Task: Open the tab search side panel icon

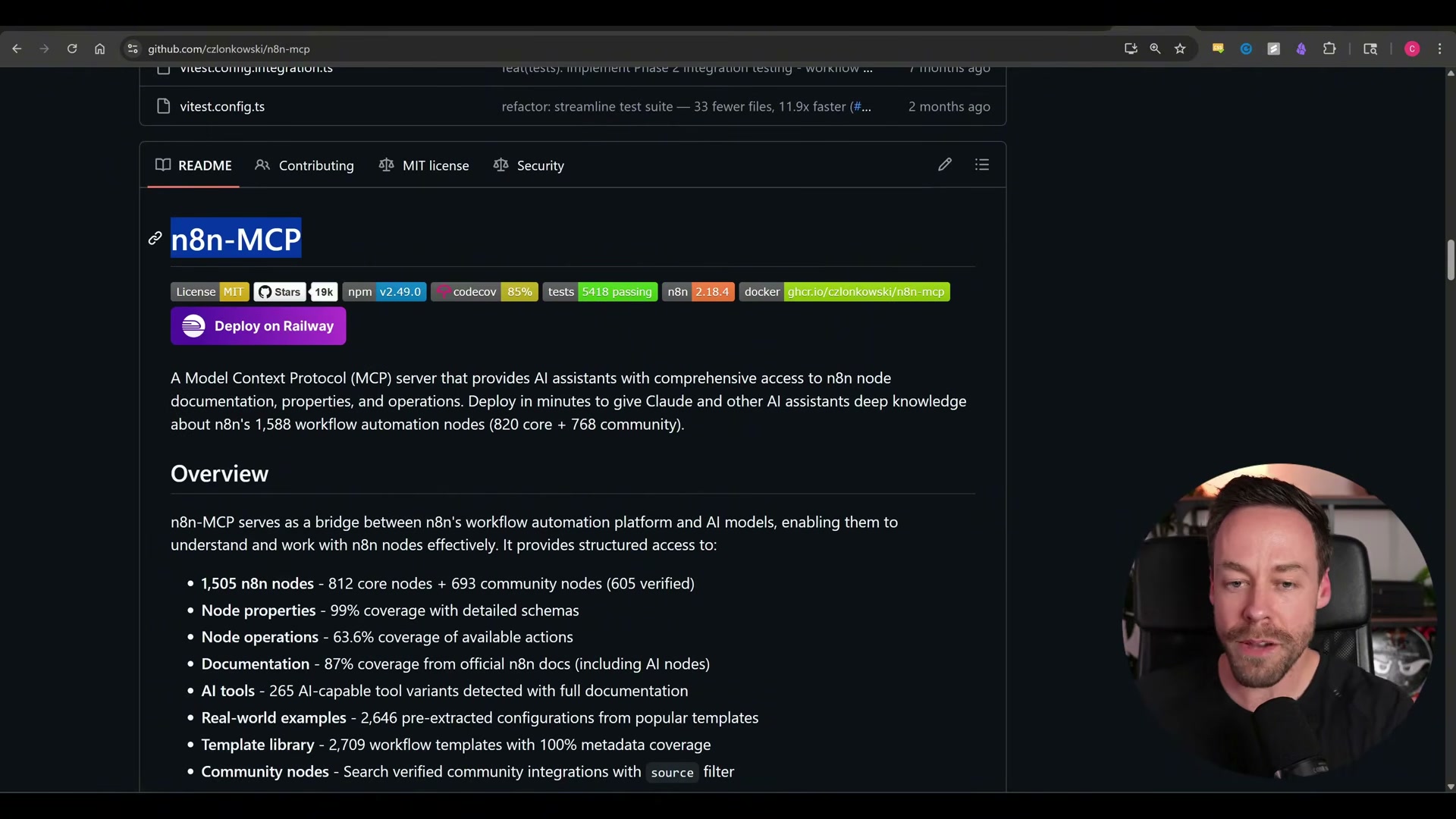Action: point(1370,49)
